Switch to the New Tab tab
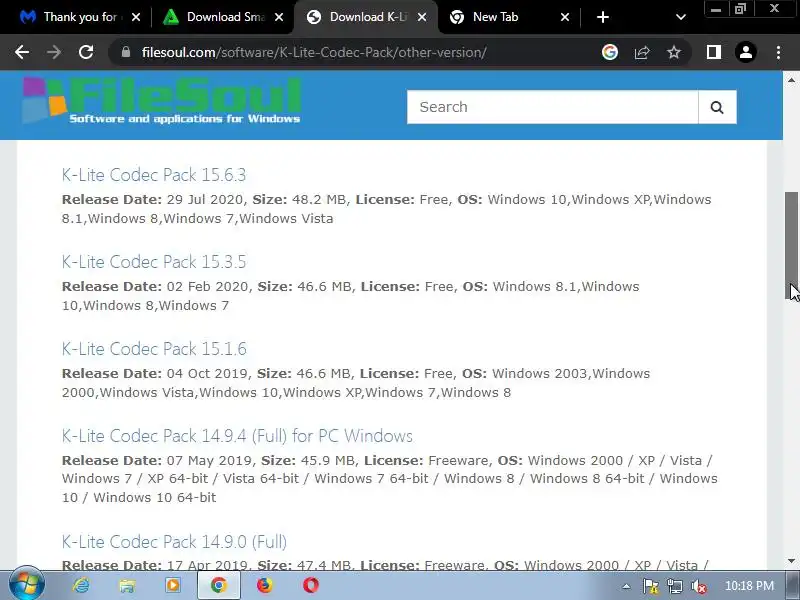 pyautogui.click(x=509, y=17)
